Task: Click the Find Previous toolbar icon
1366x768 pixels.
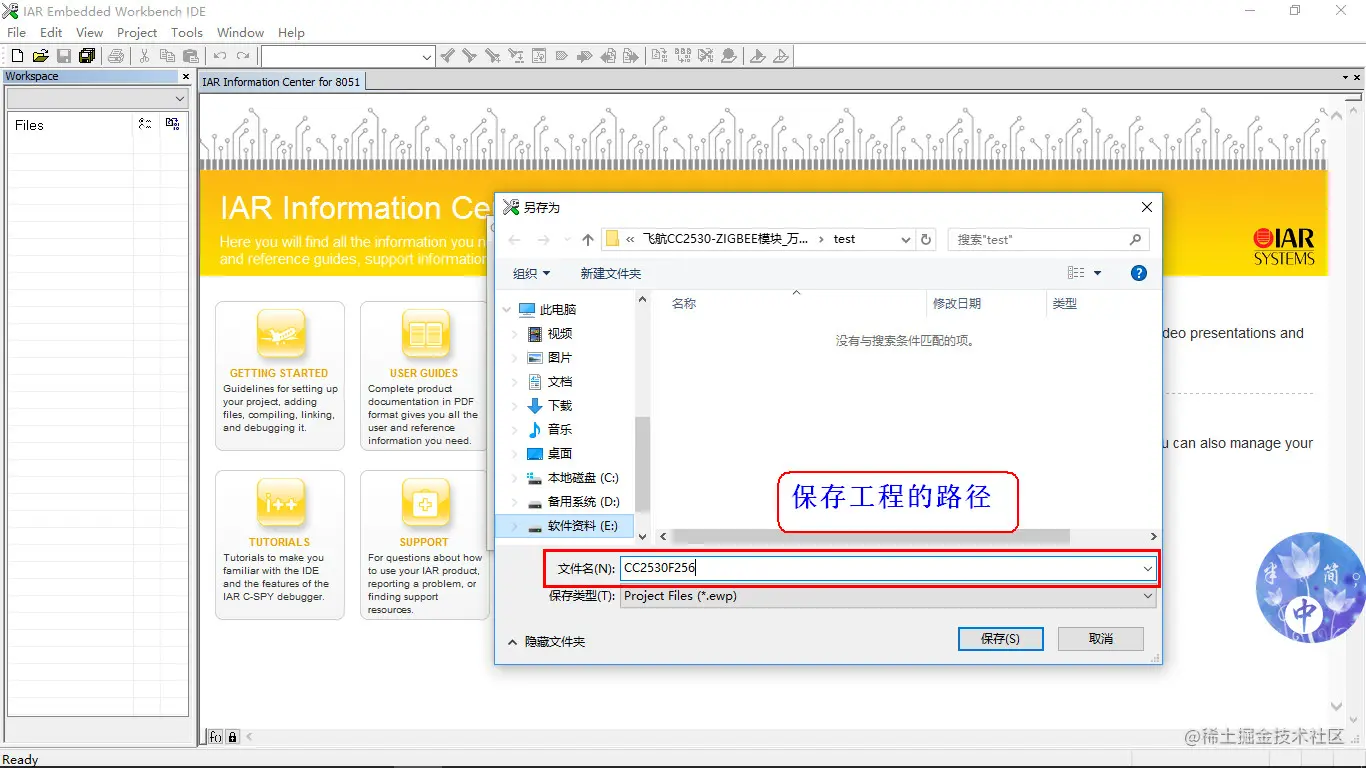Action: [x=448, y=56]
